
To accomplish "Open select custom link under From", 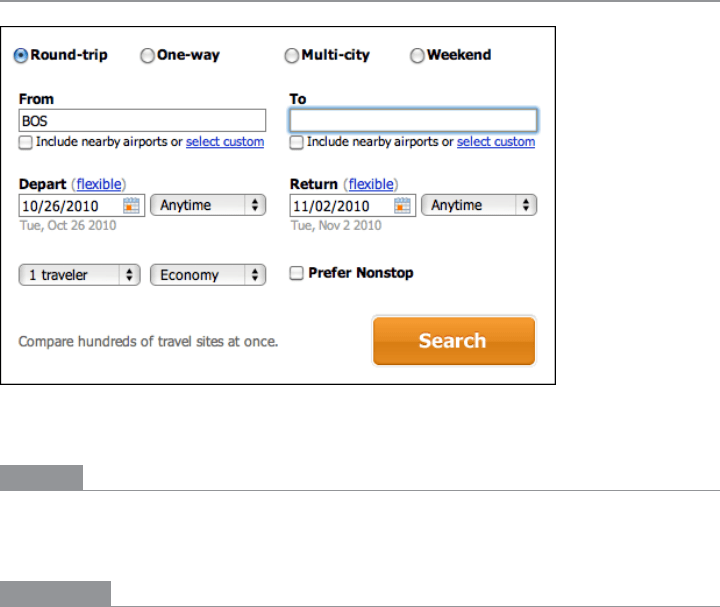I will [225, 142].
